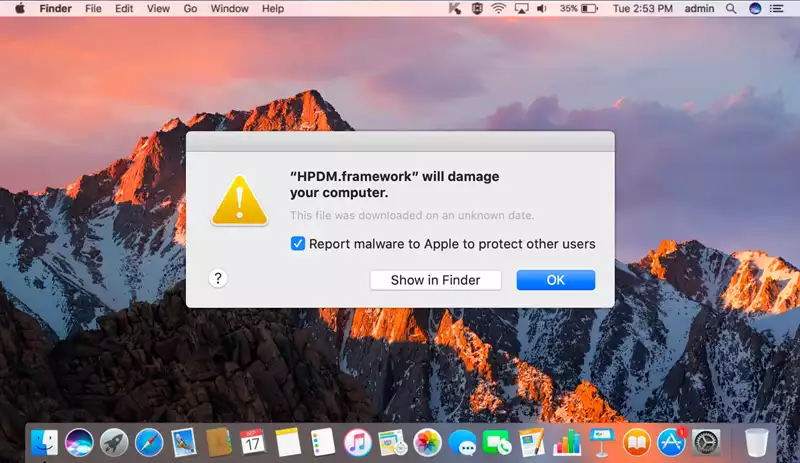Image resolution: width=800 pixels, height=463 pixels.
Task: Click Wi-Fi status icon in menu bar
Action: [498, 8]
